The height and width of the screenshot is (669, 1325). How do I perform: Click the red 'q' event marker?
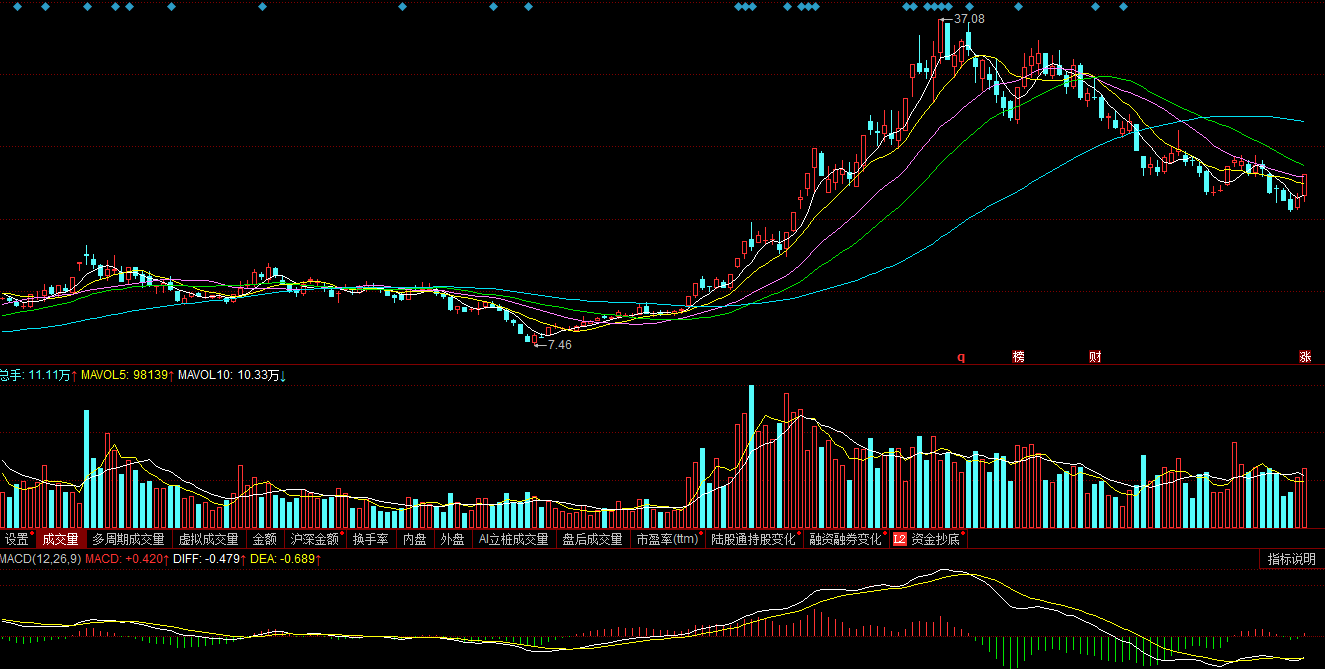pyautogui.click(x=962, y=357)
